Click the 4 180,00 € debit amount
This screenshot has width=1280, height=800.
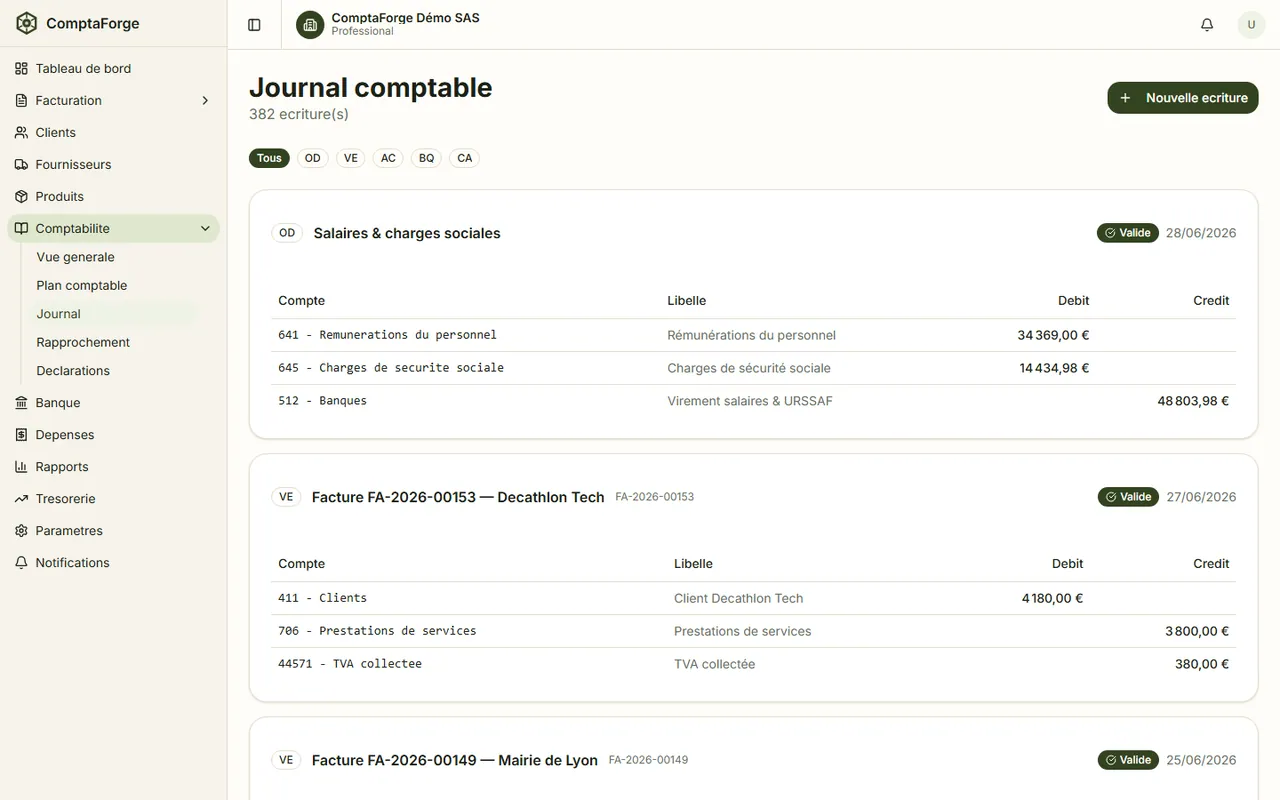point(1052,598)
